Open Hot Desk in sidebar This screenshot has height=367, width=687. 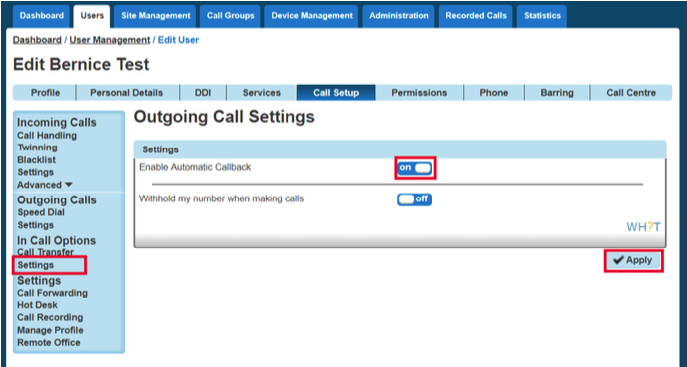pos(37,305)
